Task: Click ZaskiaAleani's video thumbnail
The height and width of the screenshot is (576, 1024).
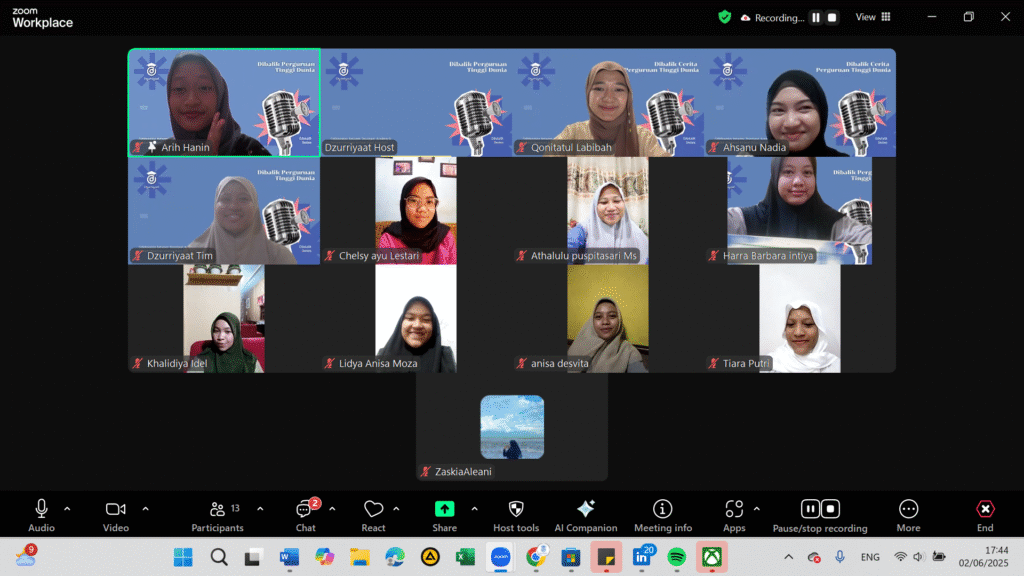Action: point(512,427)
